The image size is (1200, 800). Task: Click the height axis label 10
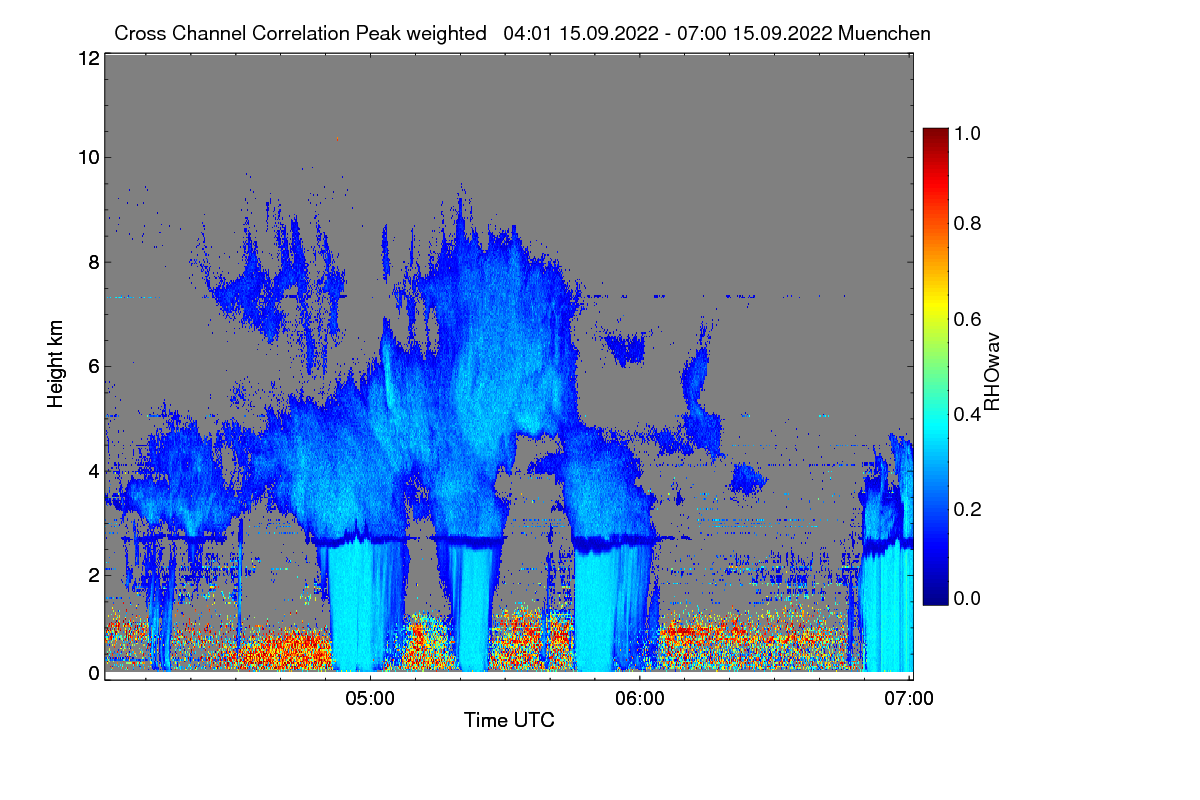[x=88, y=157]
